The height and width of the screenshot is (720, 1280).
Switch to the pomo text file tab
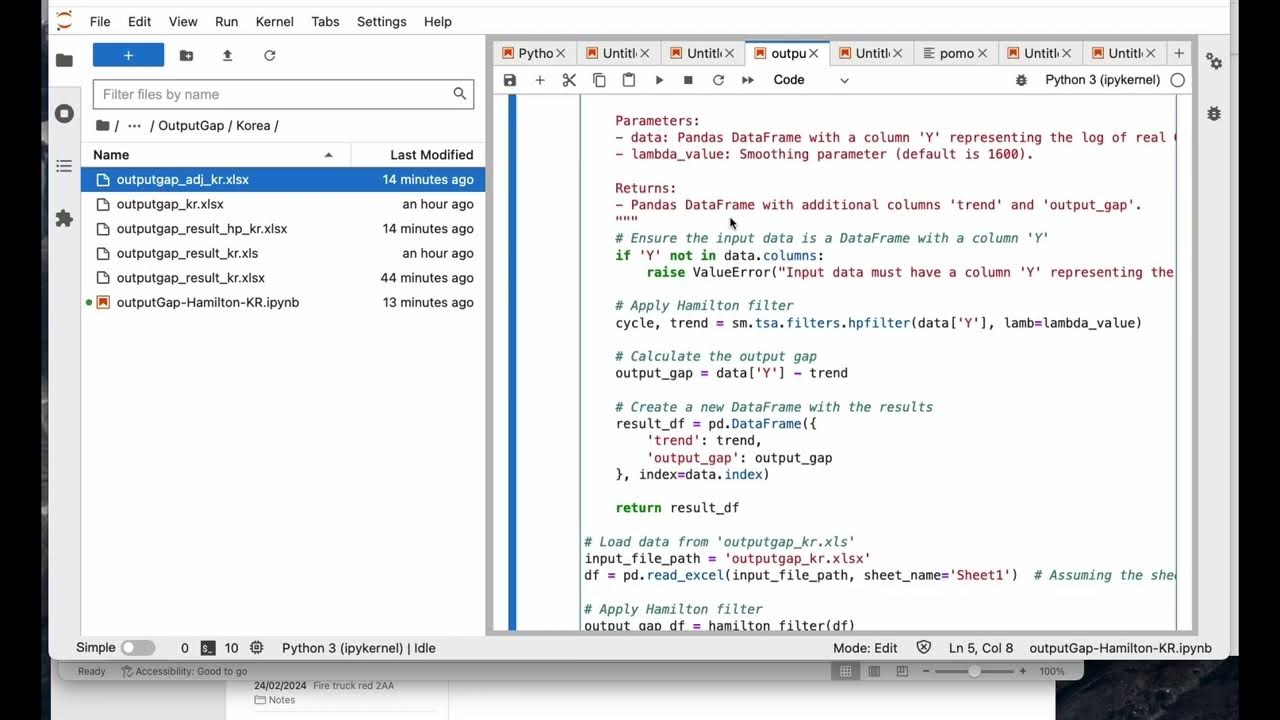(956, 53)
